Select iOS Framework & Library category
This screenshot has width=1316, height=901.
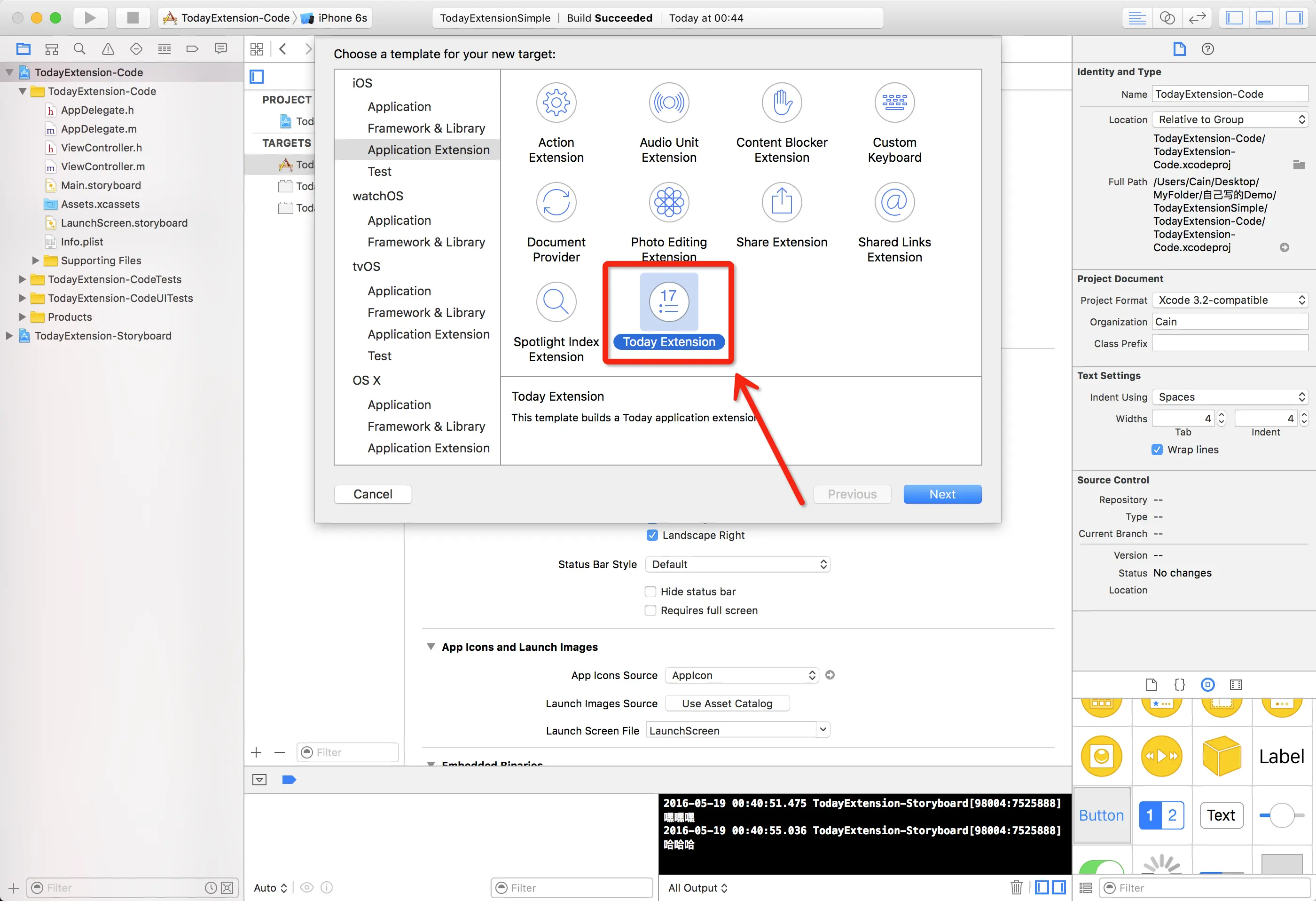pos(426,128)
